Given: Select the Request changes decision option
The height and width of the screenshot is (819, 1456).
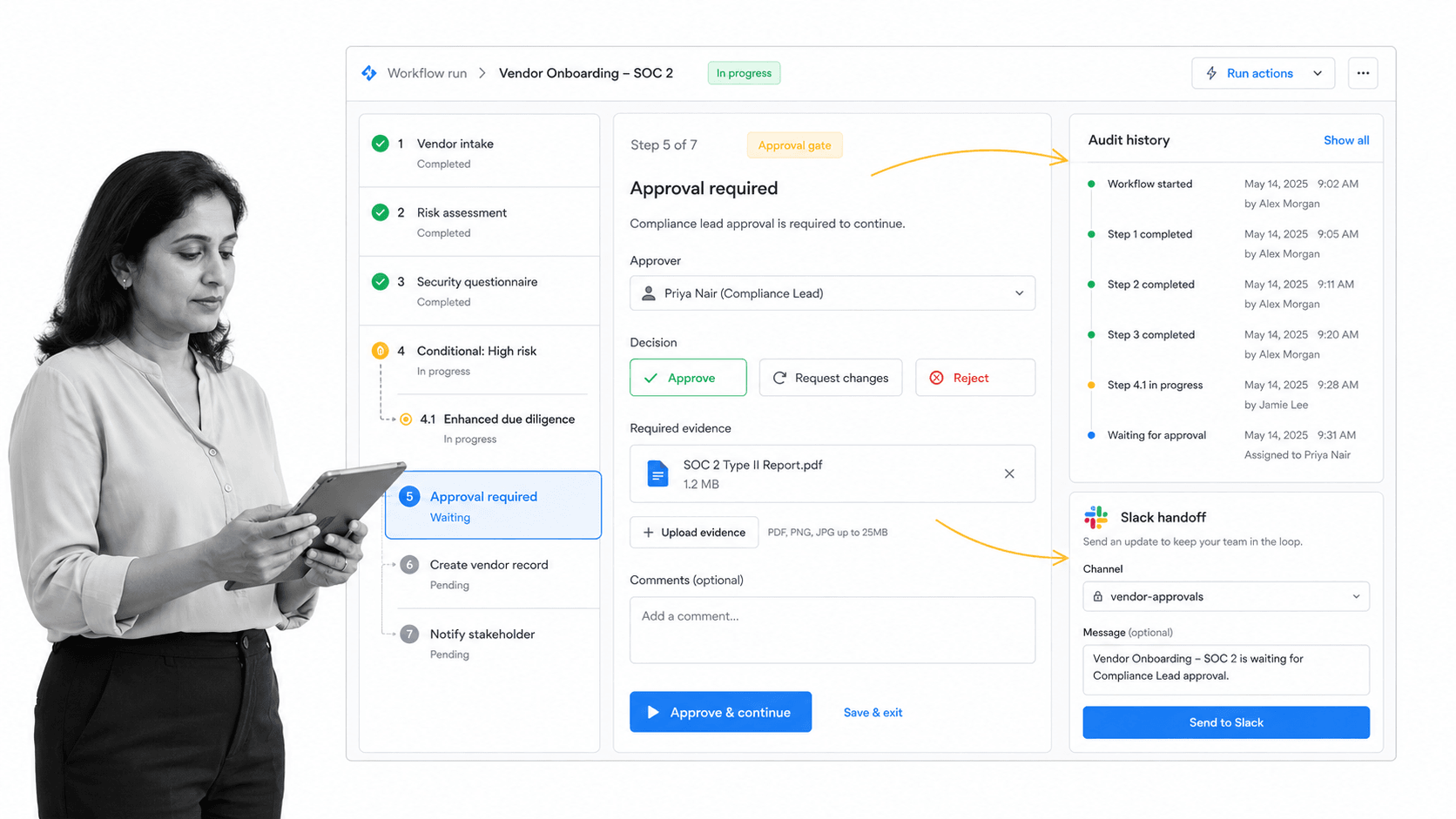Looking at the screenshot, I should click(831, 378).
